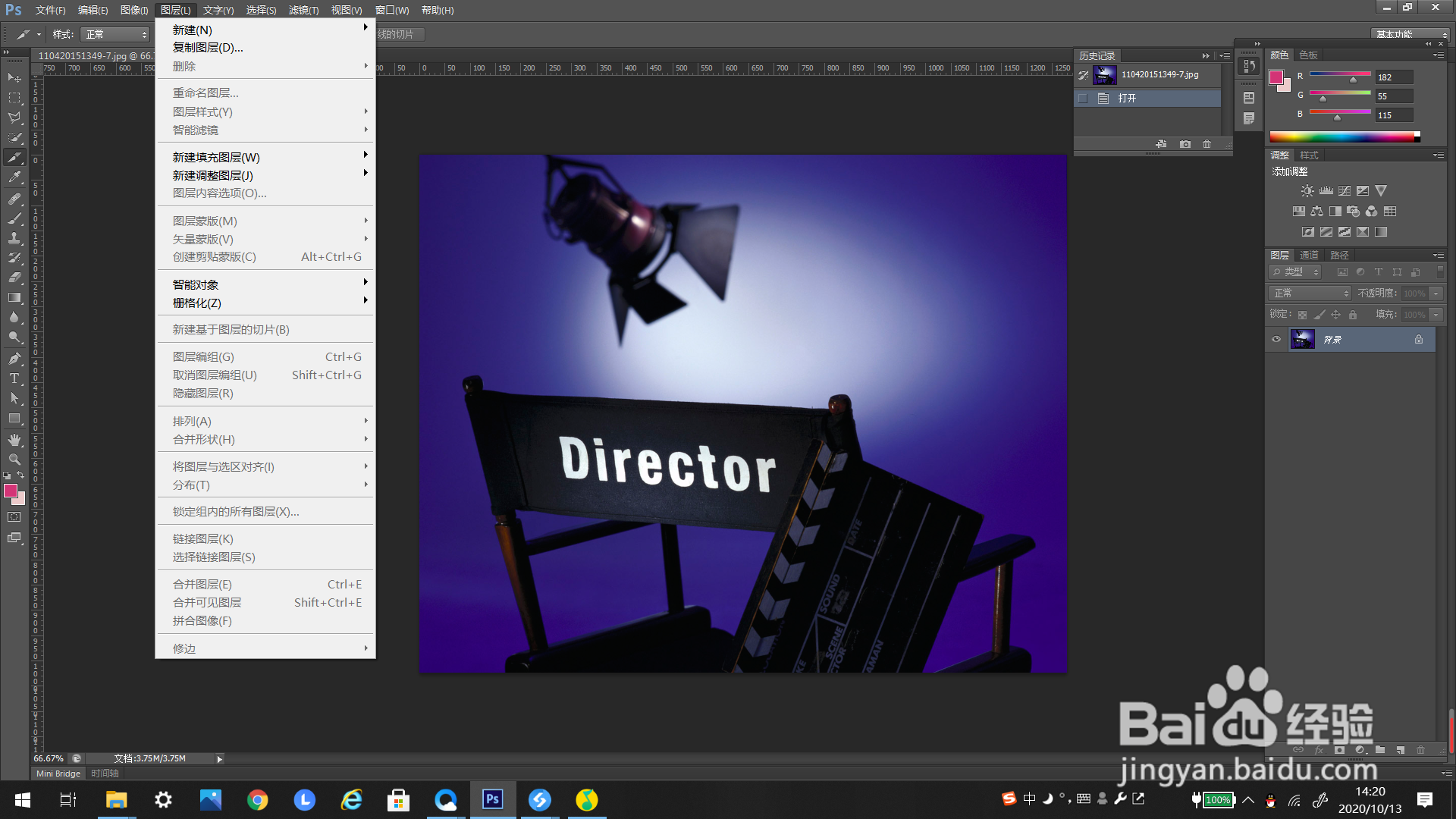Open the 样式 style dropdown in options bar

point(116,35)
